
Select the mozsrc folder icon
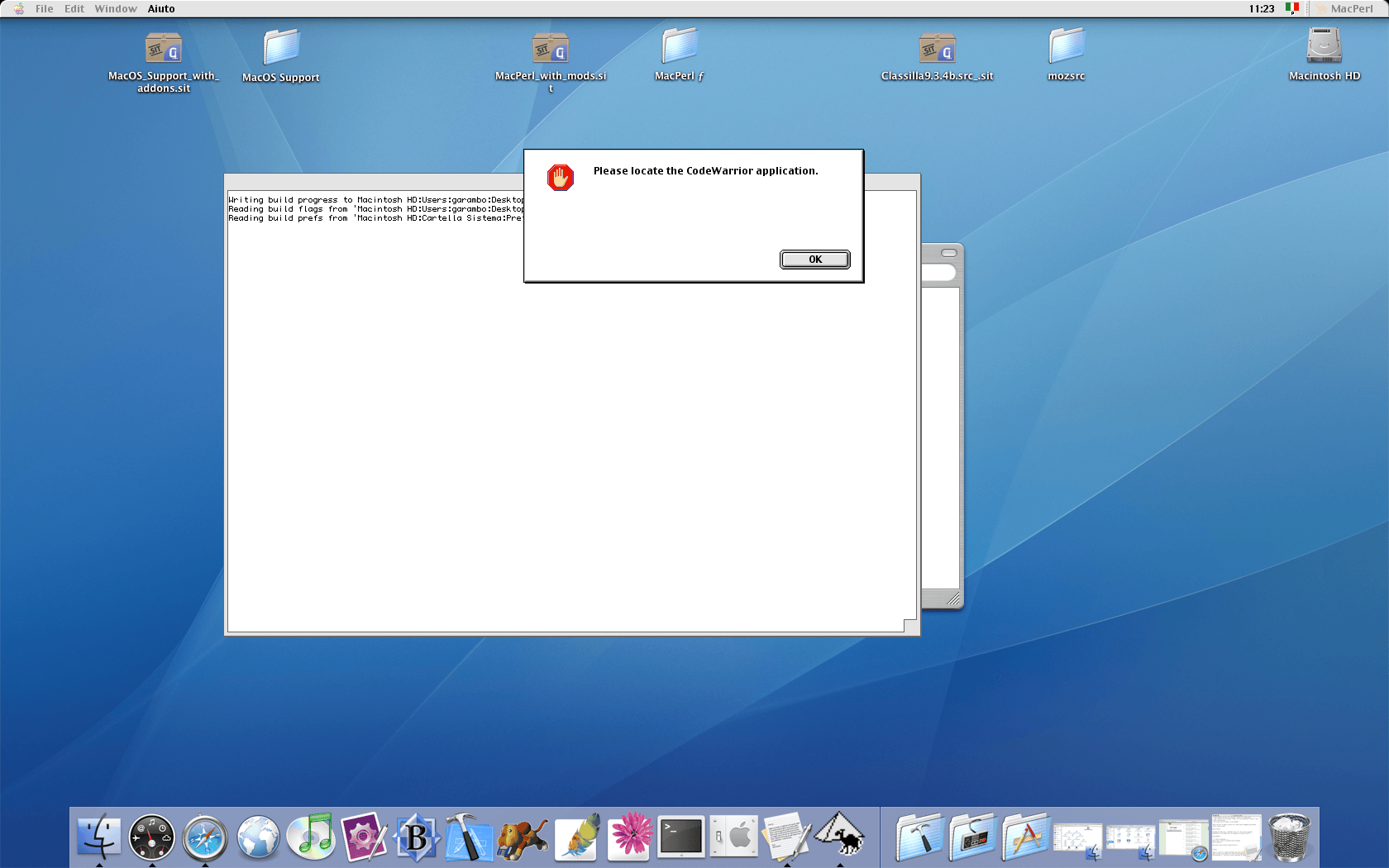pos(1067,46)
